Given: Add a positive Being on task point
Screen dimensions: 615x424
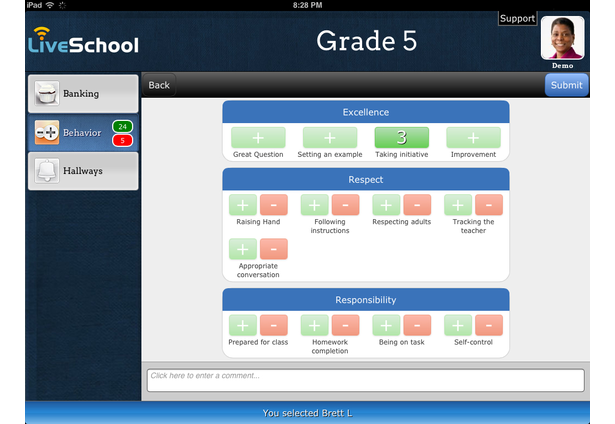Looking at the screenshot, I should pyautogui.click(x=386, y=325).
